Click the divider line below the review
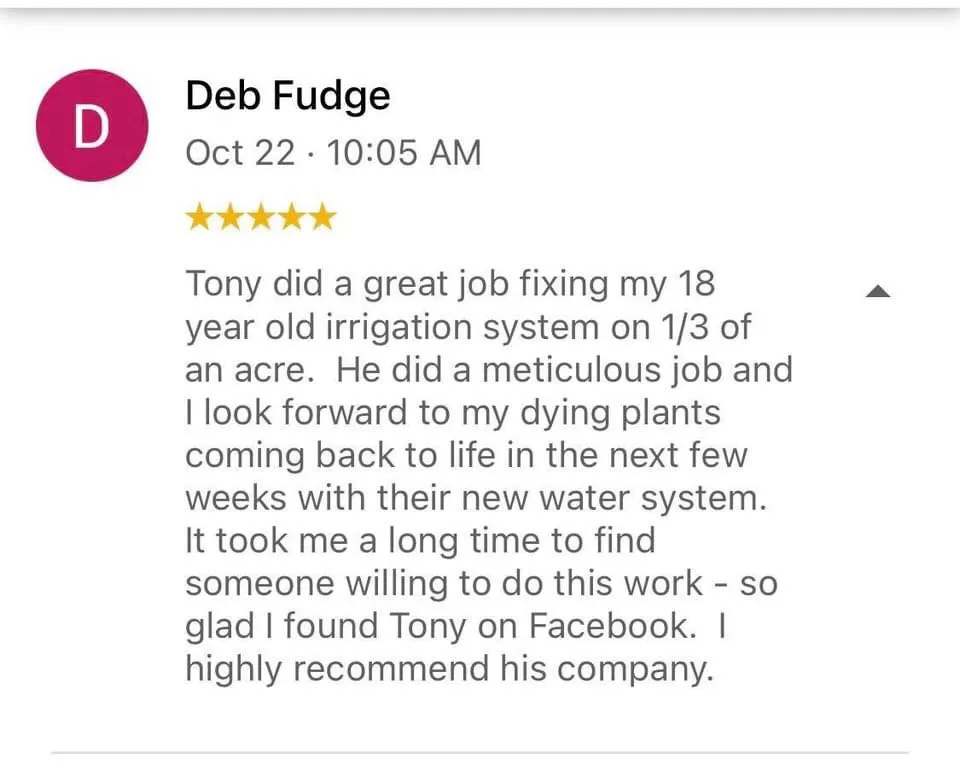 [480, 752]
